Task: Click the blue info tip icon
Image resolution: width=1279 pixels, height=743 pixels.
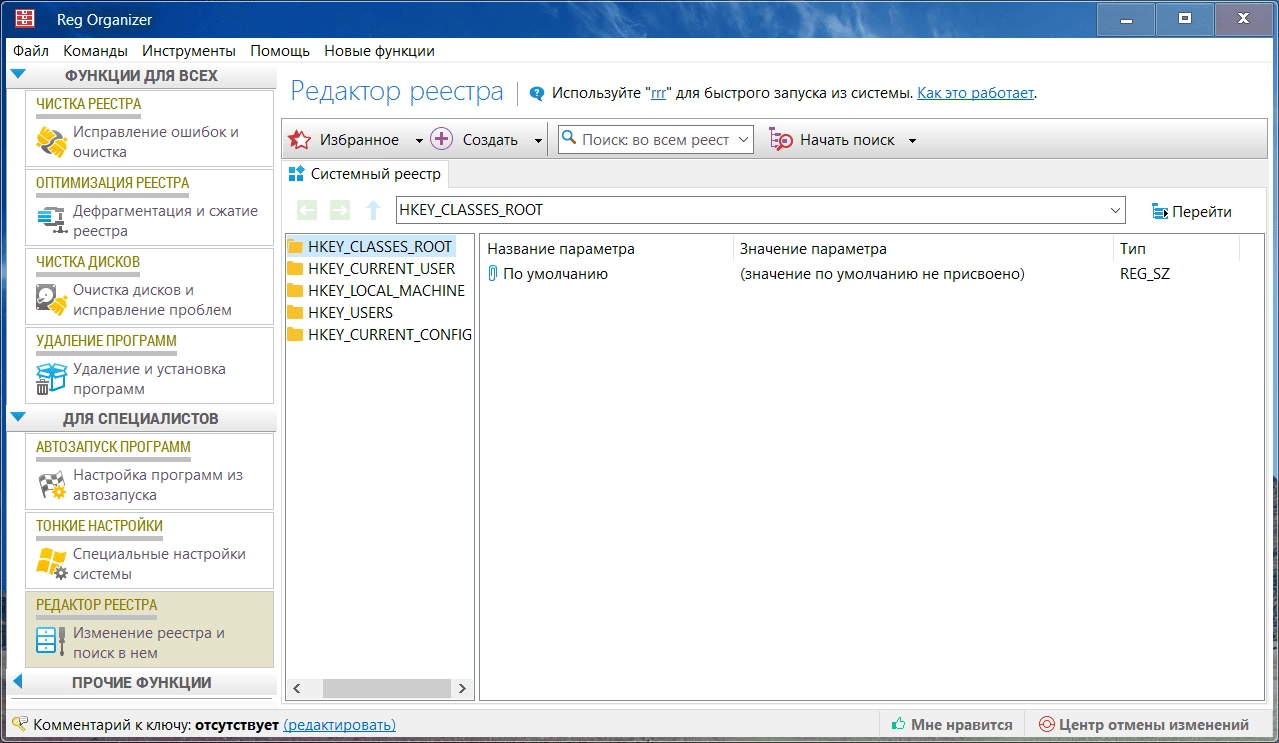Action: point(537,93)
